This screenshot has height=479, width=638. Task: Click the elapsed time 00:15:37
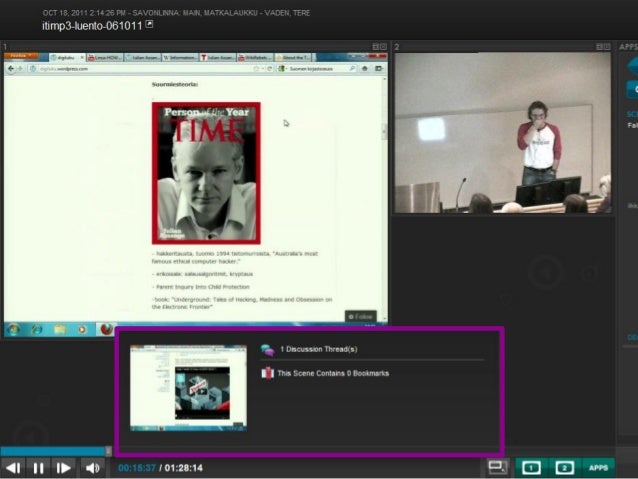(137, 468)
